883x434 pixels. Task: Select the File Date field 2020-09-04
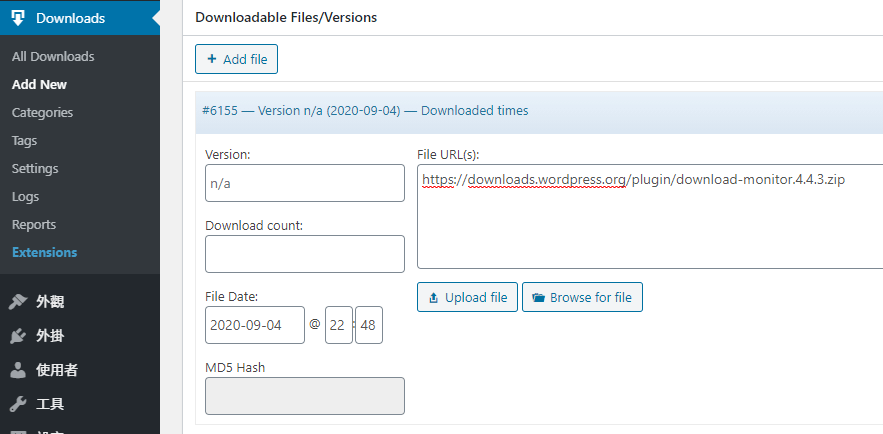[x=255, y=325]
